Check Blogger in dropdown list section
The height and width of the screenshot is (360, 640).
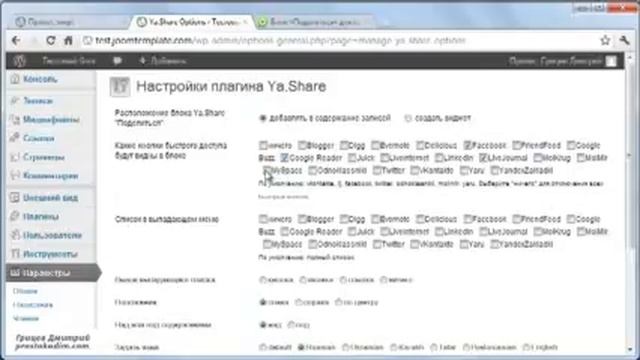[x=302, y=219]
